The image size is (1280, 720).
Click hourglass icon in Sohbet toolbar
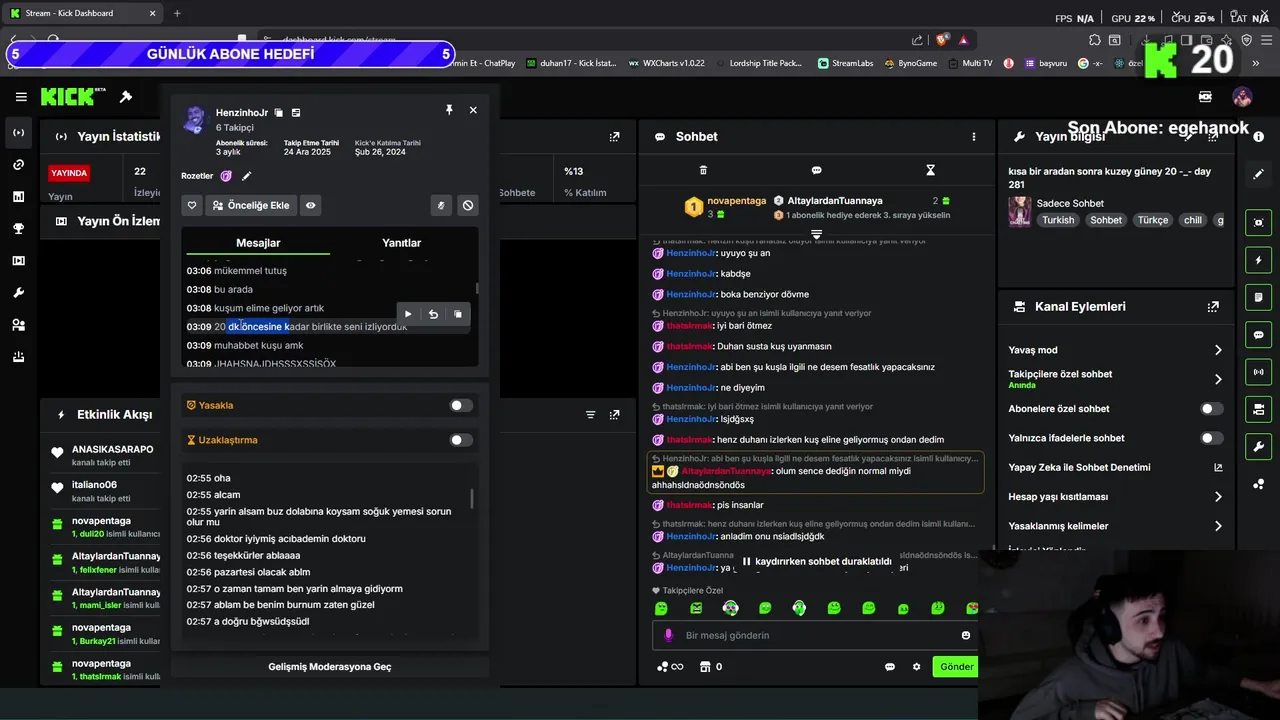click(x=930, y=171)
